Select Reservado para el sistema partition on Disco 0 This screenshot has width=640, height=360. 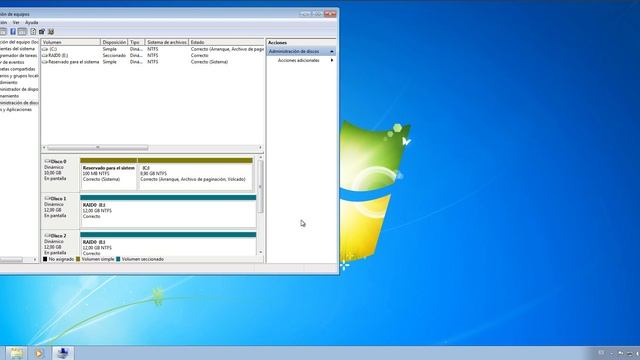click(109, 174)
